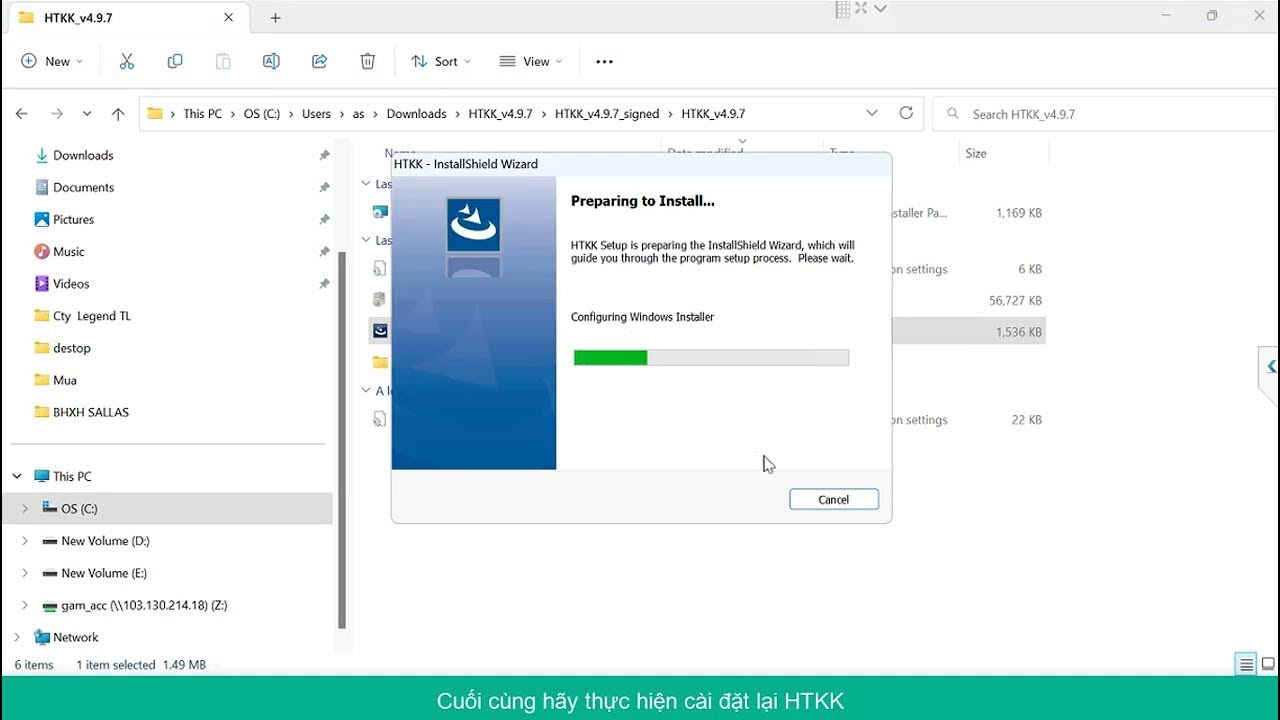Screen dimensions: 1280x720
Task: Click the 22 KB file size
Action: [x=1027, y=420]
